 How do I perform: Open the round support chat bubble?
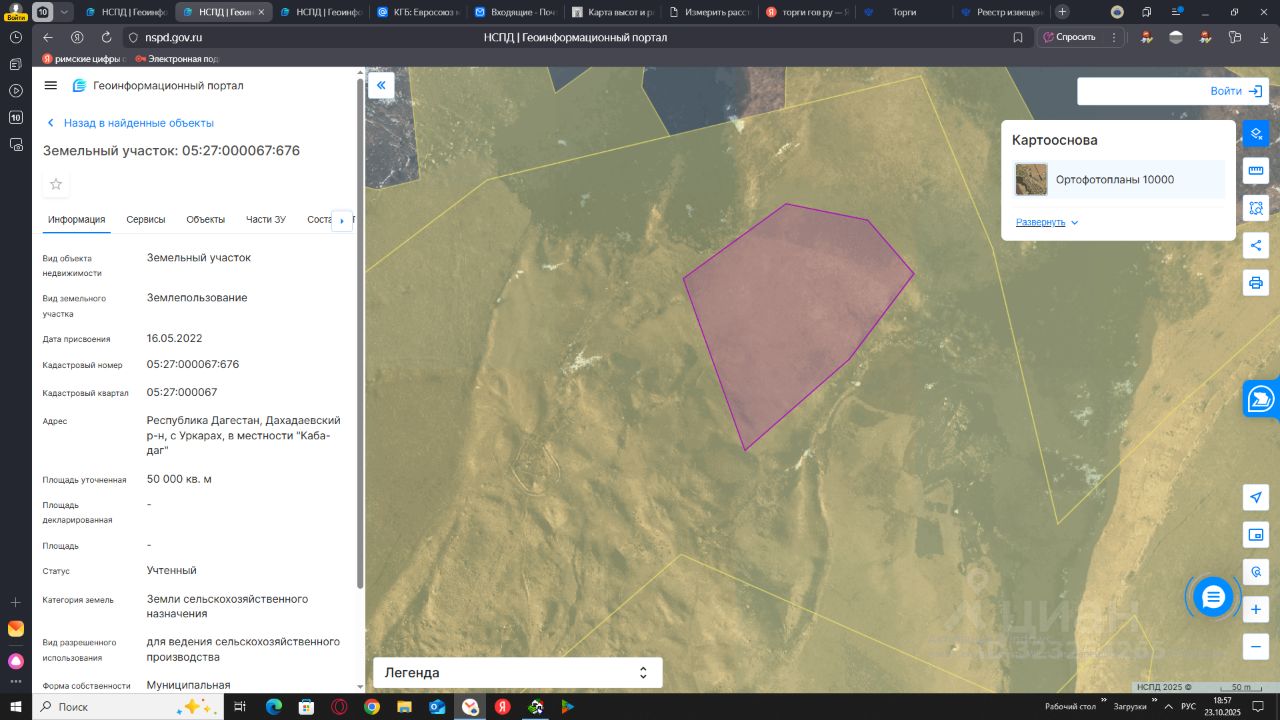1213,597
